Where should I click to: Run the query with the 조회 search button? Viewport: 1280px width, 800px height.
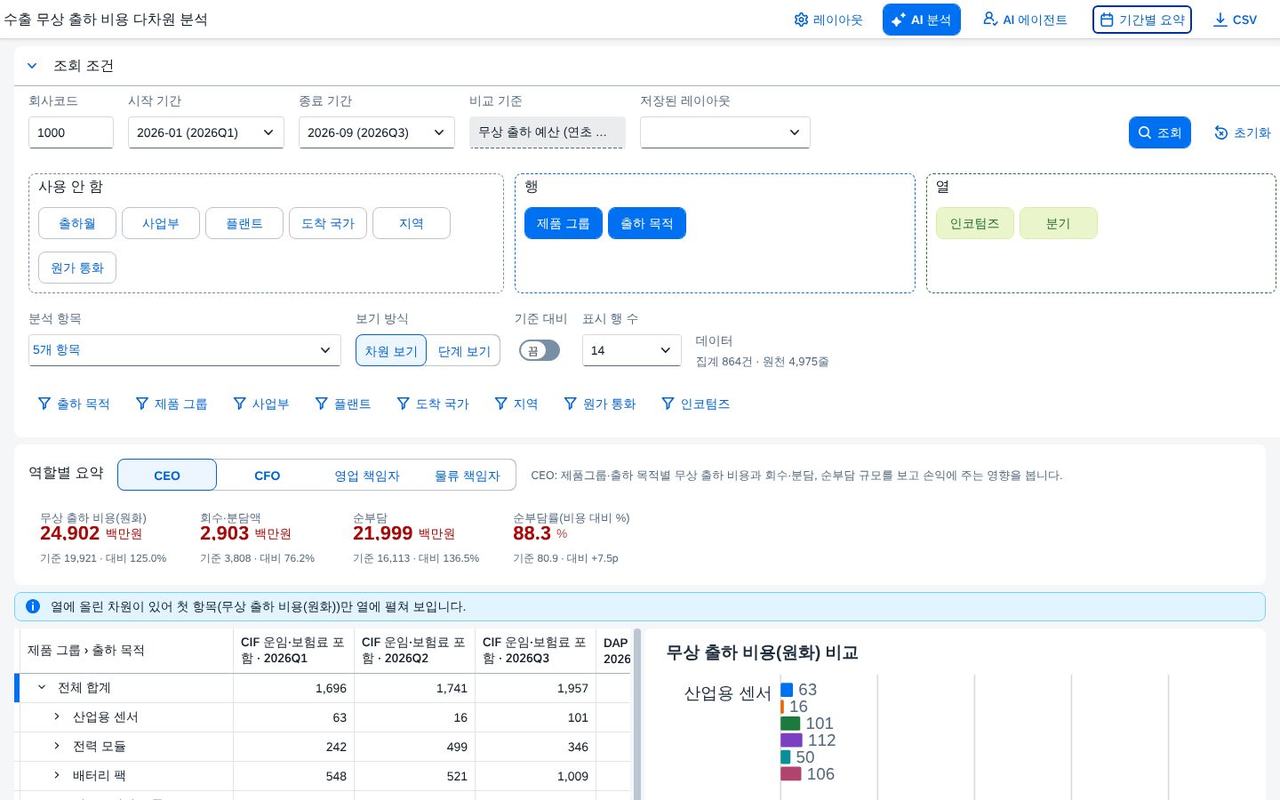(x=1160, y=133)
